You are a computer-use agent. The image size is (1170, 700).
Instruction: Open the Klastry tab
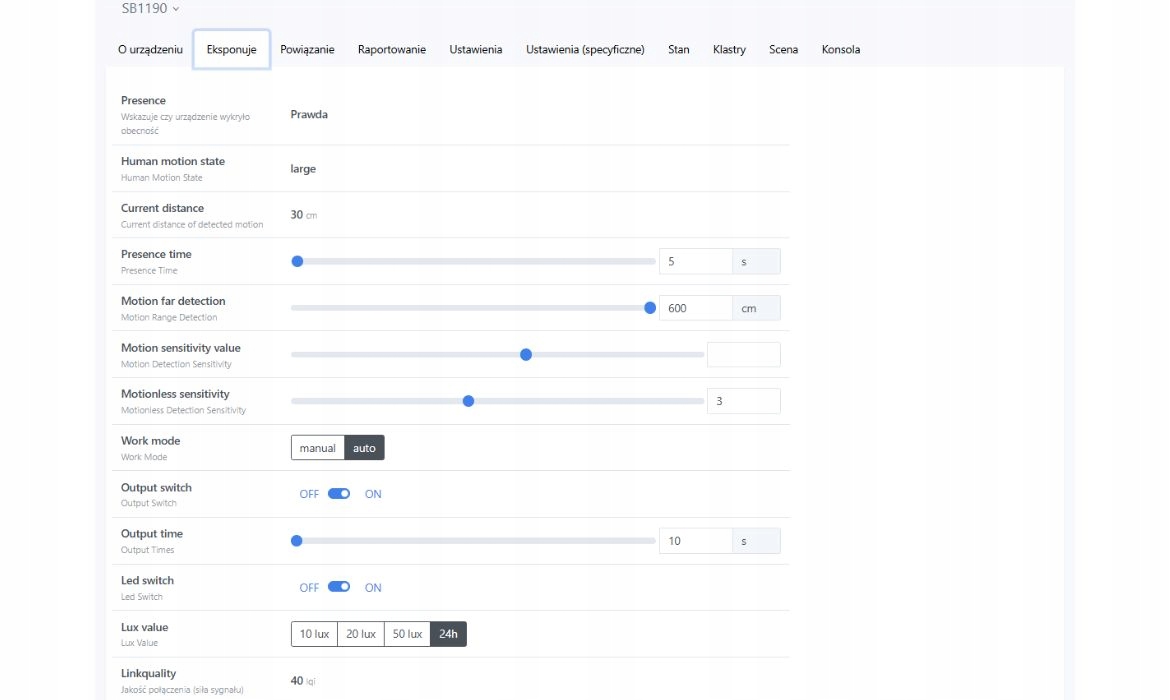[x=729, y=49]
